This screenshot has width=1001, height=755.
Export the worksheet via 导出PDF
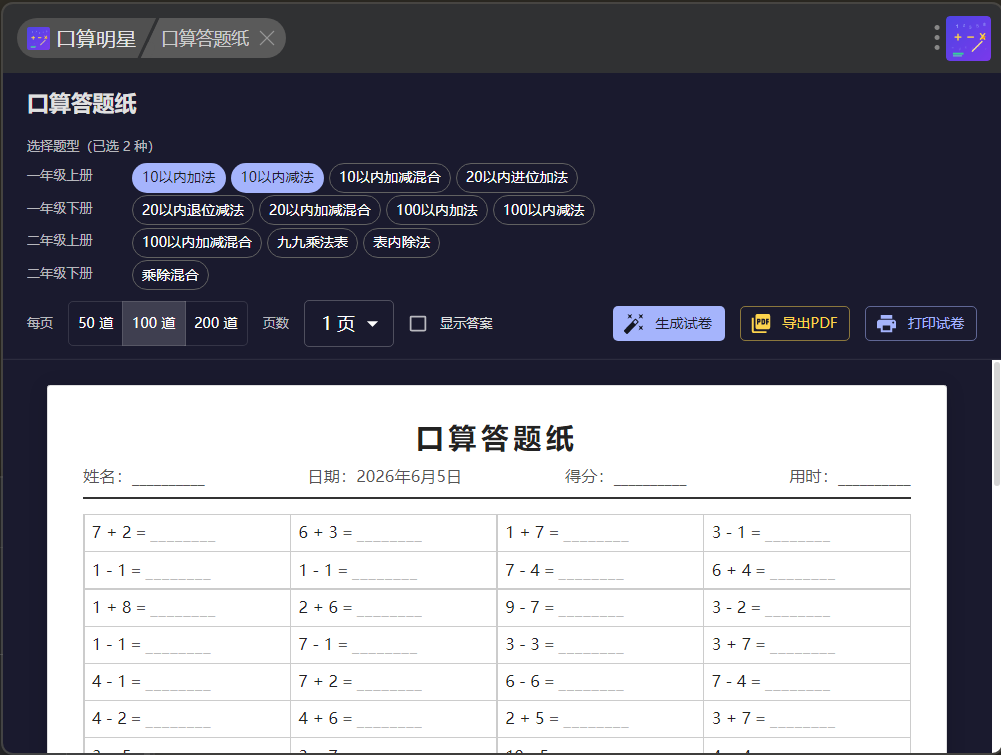pyautogui.click(x=795, y=324)
